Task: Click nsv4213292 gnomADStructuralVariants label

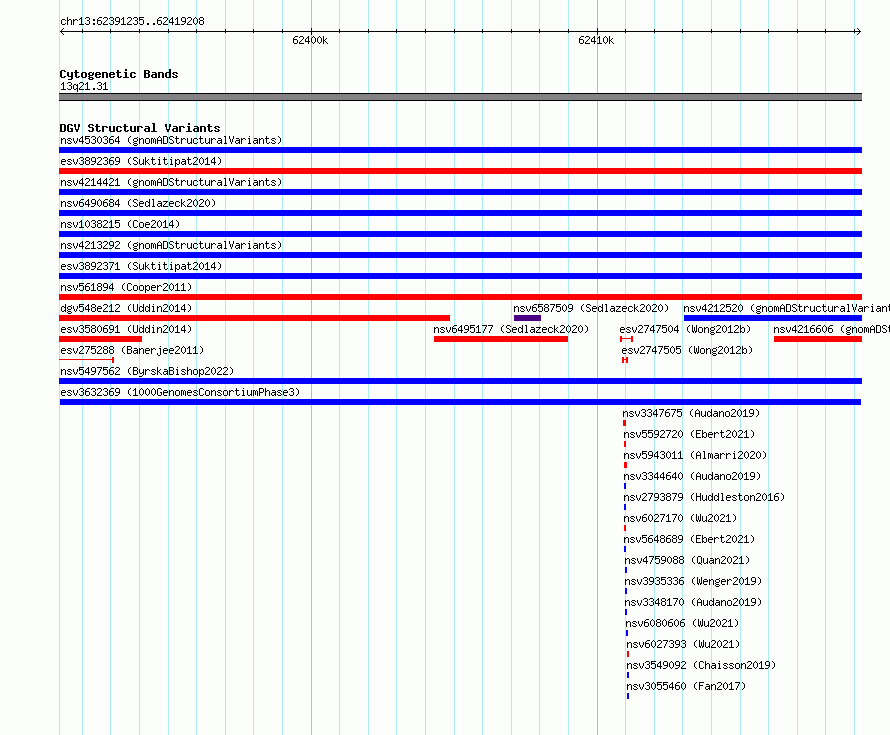Action: pyautogui.click(x=171, y=245)
